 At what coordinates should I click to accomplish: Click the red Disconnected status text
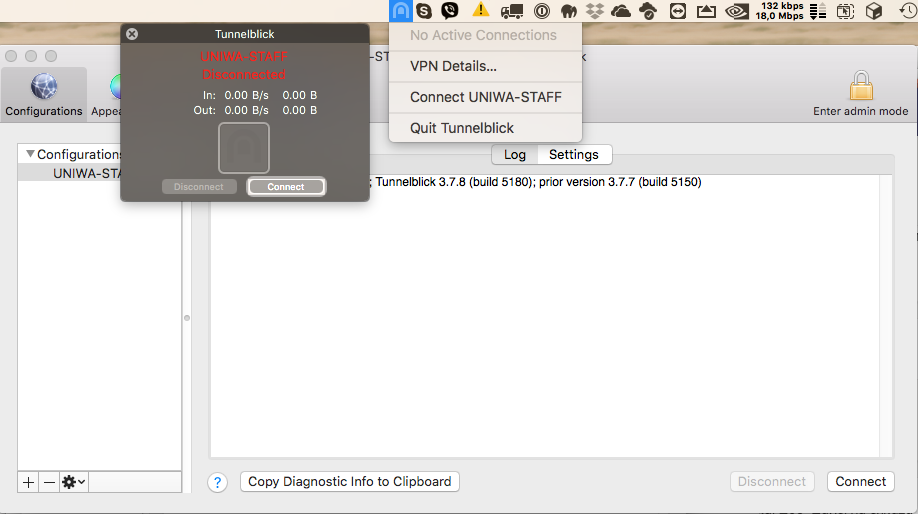[244, 75]
